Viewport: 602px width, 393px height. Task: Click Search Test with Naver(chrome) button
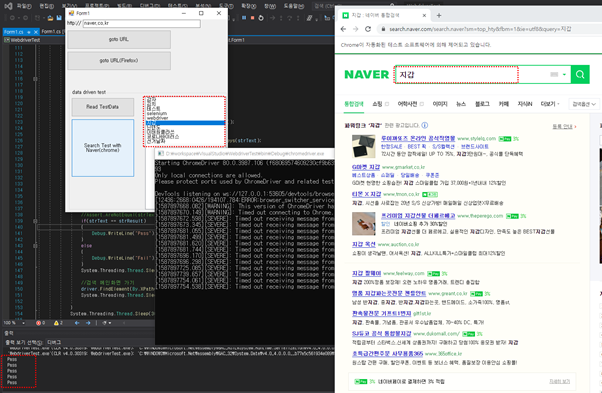(x=103, y=148)
